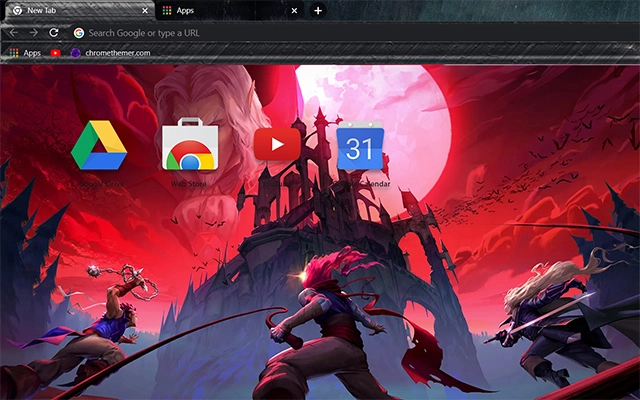Open the Chrome Web Store app icon
Viewport: 640px width, 400px height.
190,144
